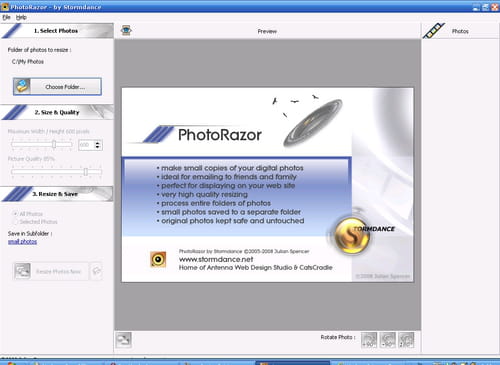
Task: Click the PhotoRazor splash image in preview
Action: [268, 185]
